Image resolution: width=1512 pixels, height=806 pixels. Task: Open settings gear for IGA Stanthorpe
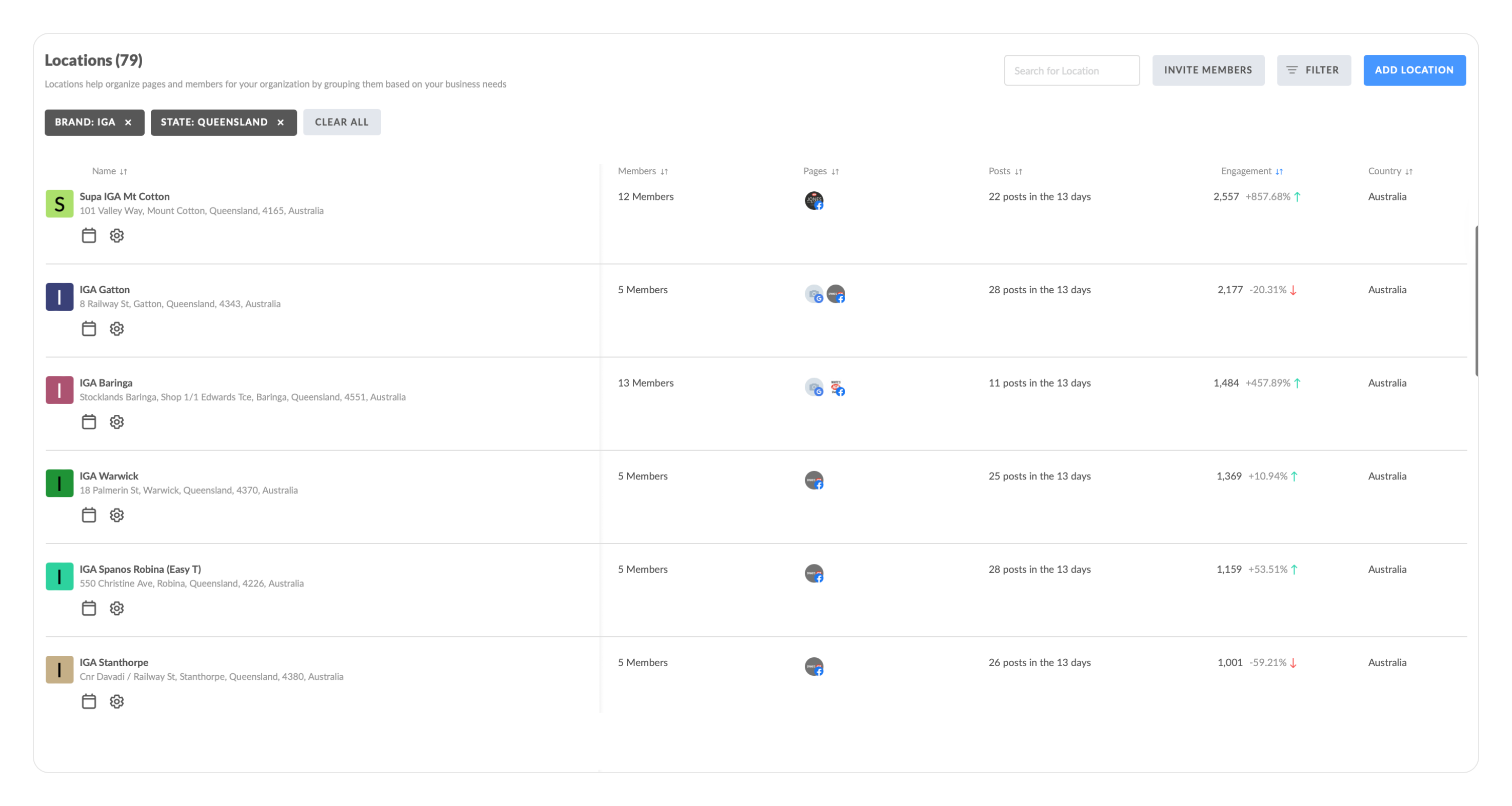[117, 701]
